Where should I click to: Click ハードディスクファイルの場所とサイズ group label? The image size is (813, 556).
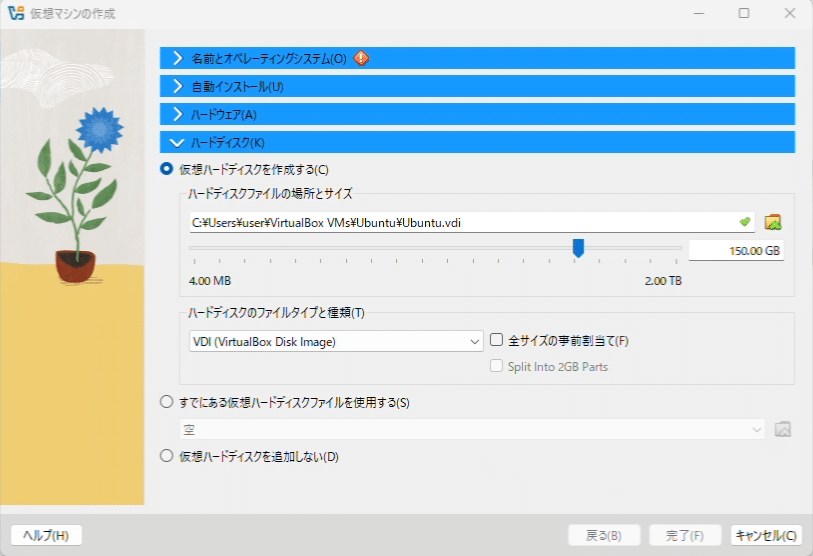coord(270,193)
